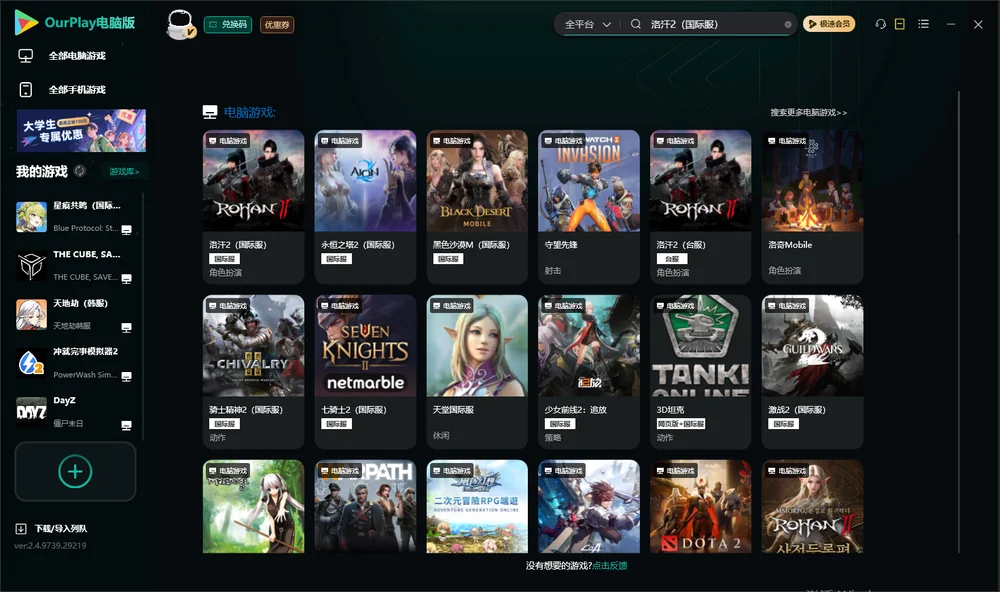The image size is (1000, 592).
Task: Select DayZ in my games list
Action: (x=75, y=411)
